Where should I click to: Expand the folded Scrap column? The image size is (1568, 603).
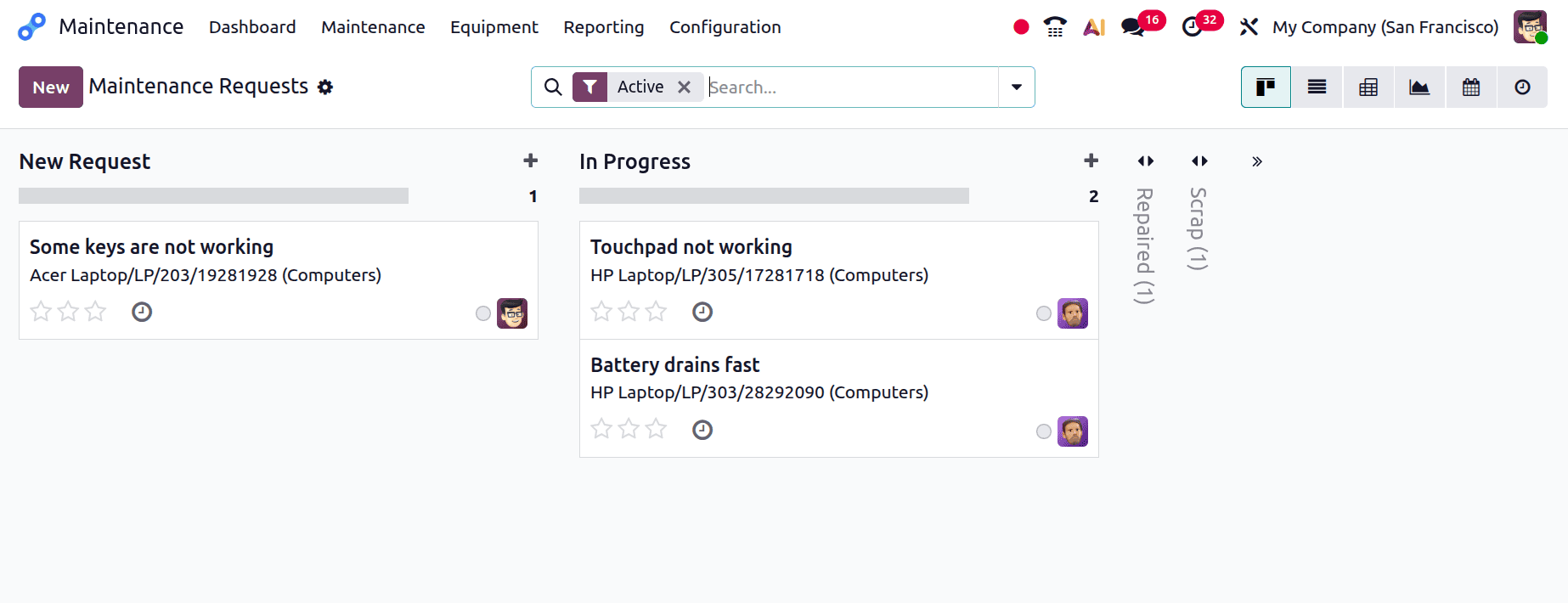click(1199, 161)
